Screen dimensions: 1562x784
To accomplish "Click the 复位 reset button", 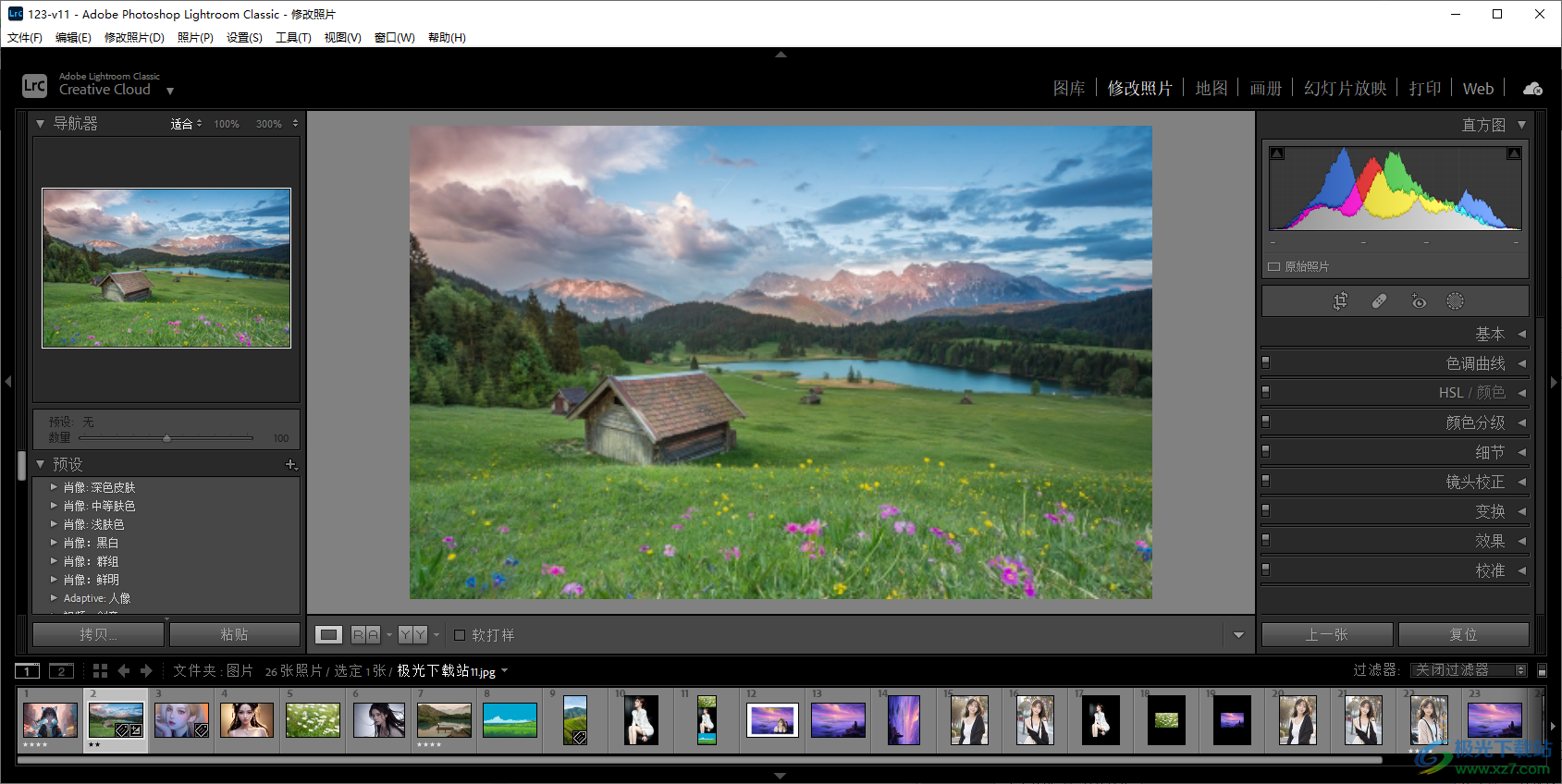I will 1463,634.
